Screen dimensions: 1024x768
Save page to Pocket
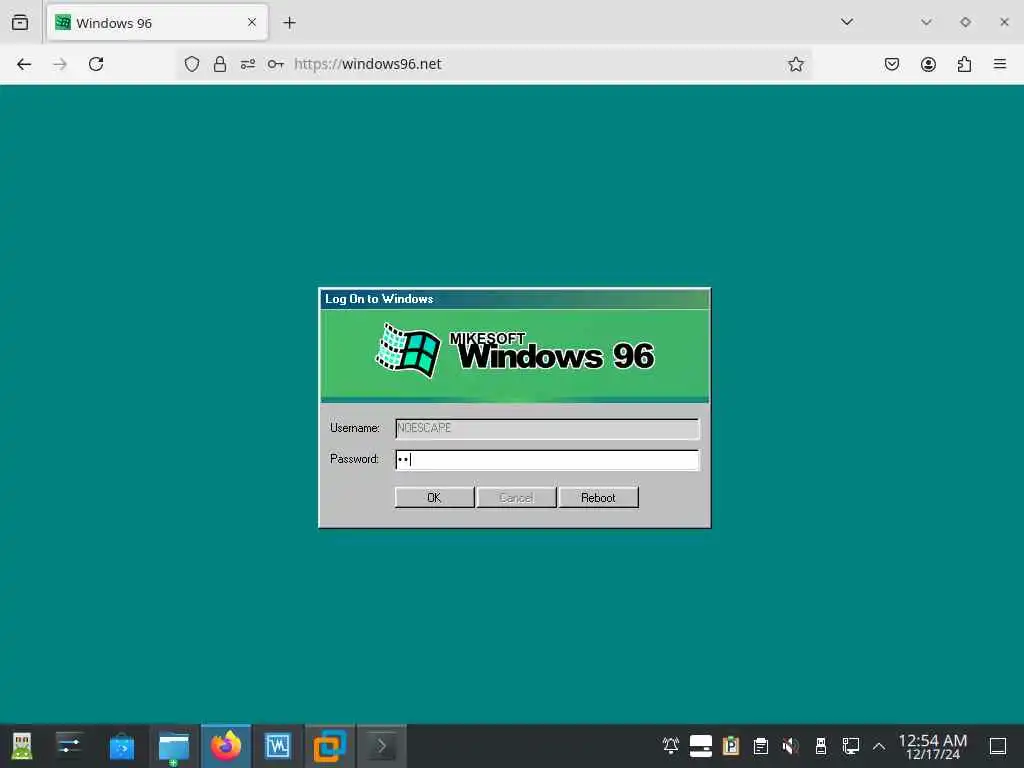(x=892, y=64)
